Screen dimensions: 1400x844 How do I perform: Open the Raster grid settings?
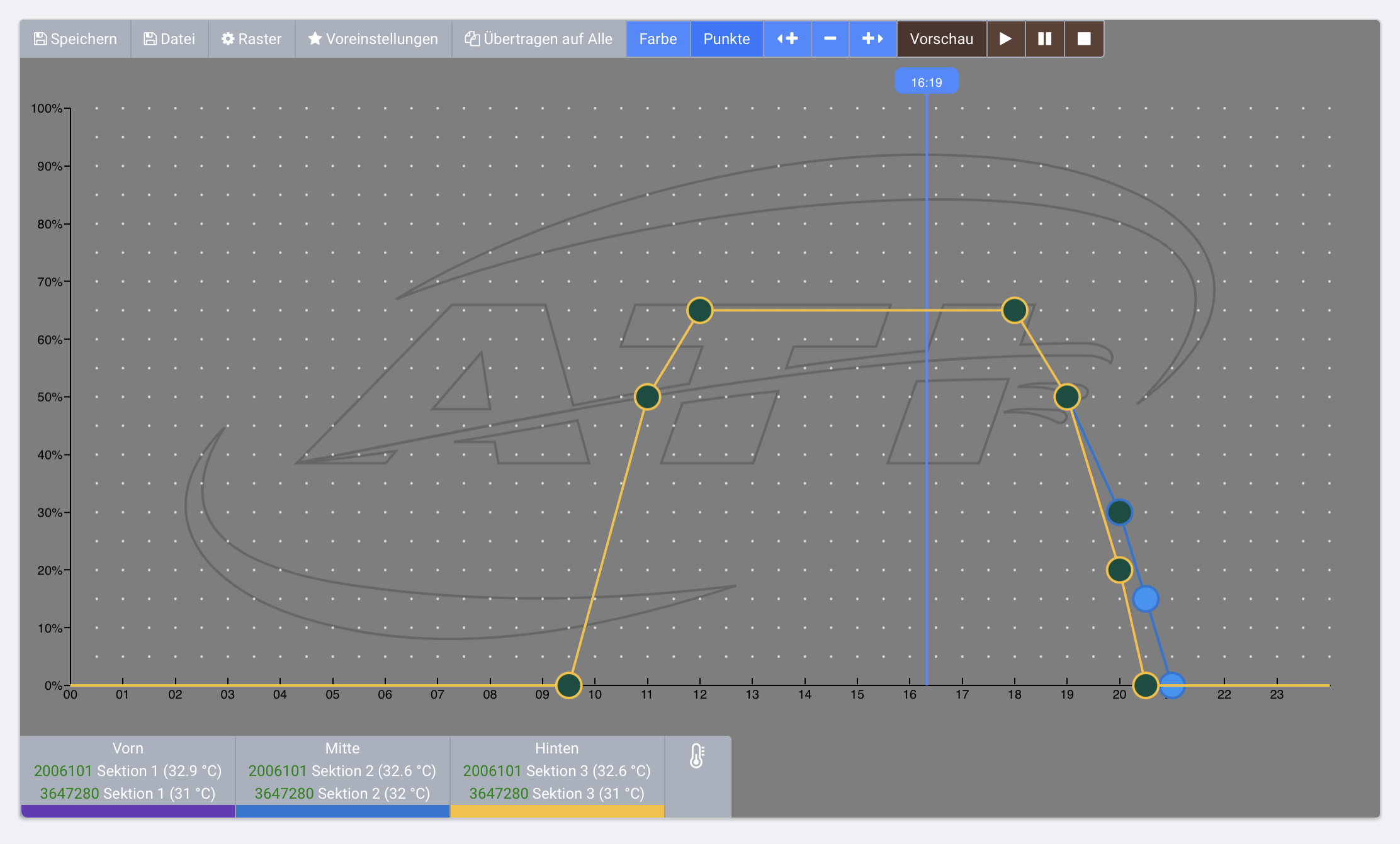(251, 39)
